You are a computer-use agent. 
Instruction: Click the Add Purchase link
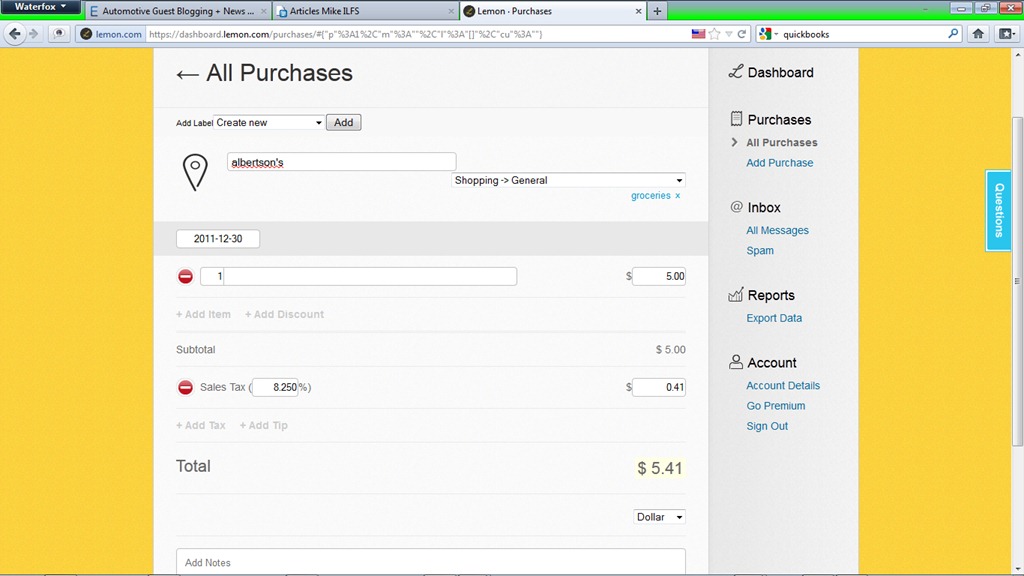click(x=780, y=163)
